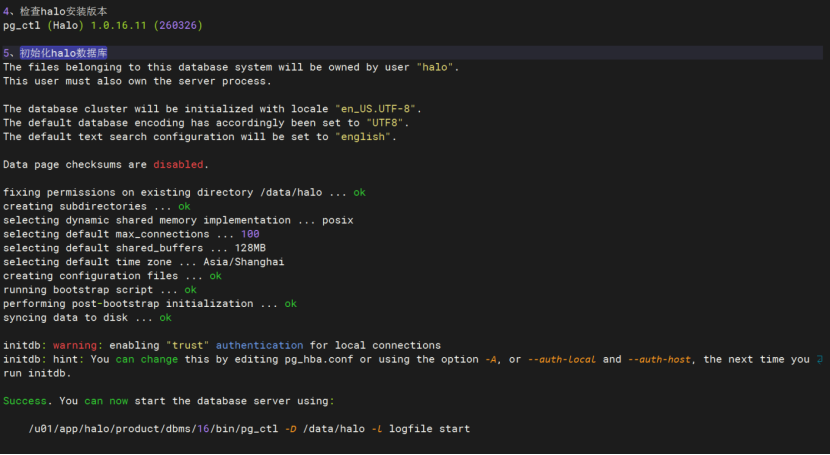Click the blue word 'authentication'
Viewport: 830px width, 455px height.
(259, 345)
